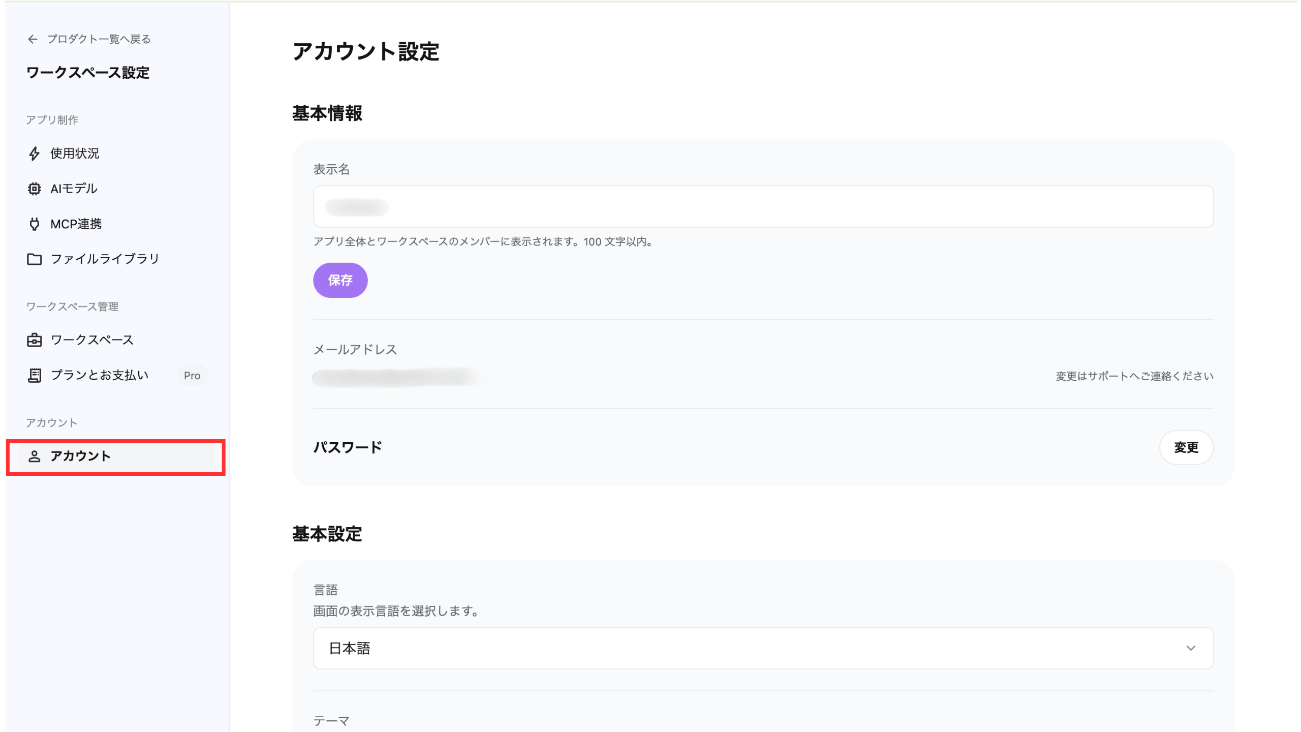The width and height of the screenshot is (1301, 732).
Task: Click the 画面の表示言語を選択します description text
Action: [396, 610]
